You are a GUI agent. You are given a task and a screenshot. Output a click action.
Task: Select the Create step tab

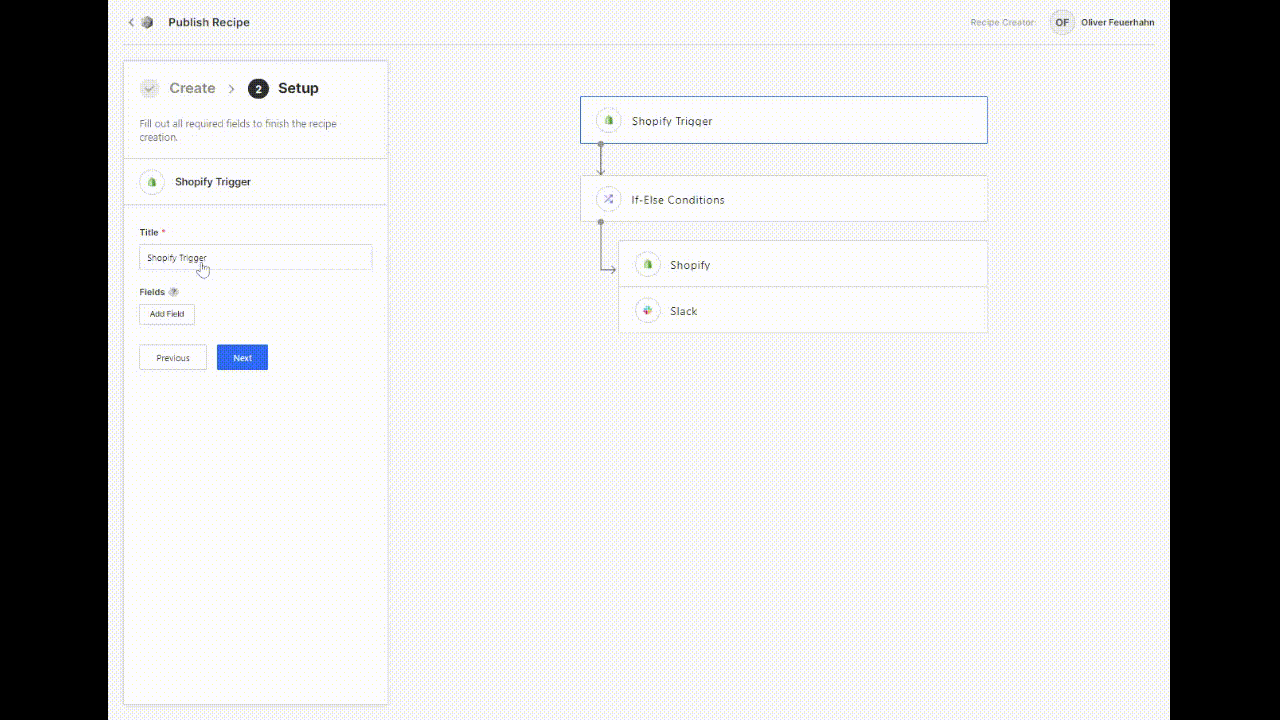point(178,89)
